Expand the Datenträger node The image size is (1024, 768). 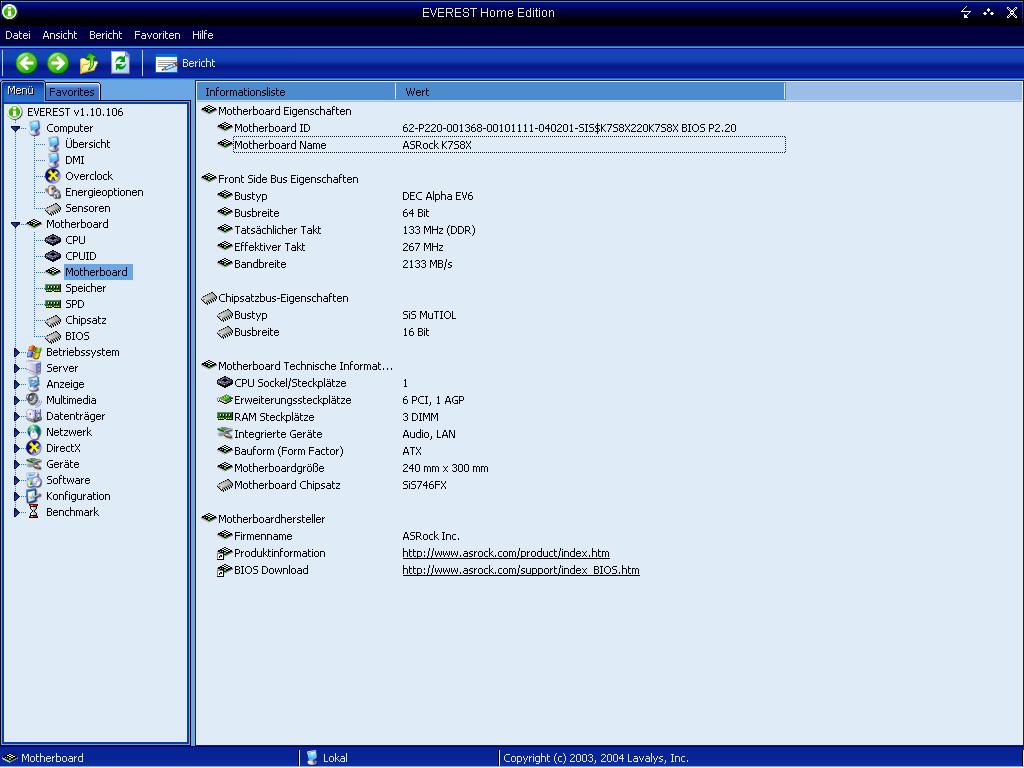(17, 416)
